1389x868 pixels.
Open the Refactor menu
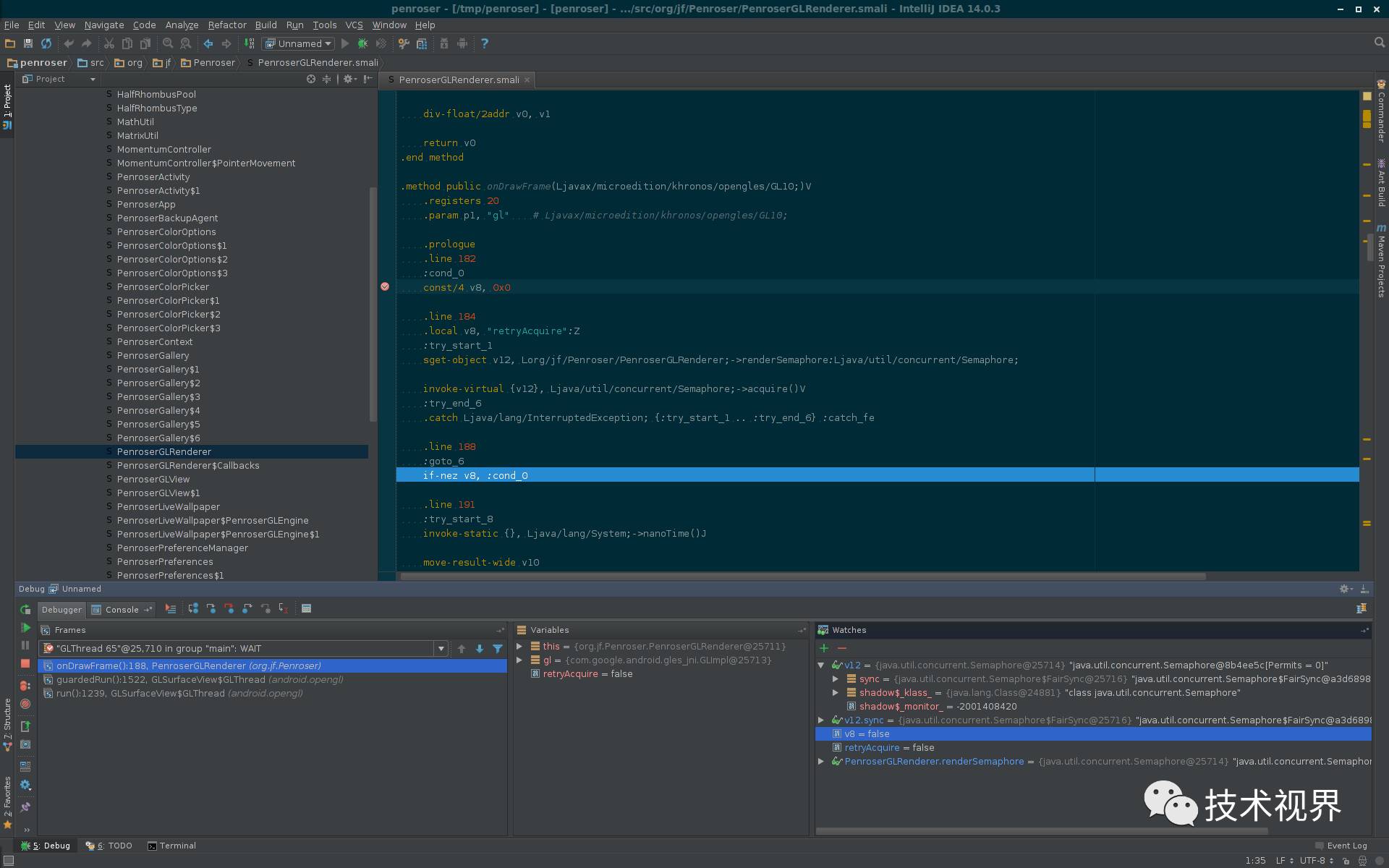pyautogui.click(x=226, y=25)
